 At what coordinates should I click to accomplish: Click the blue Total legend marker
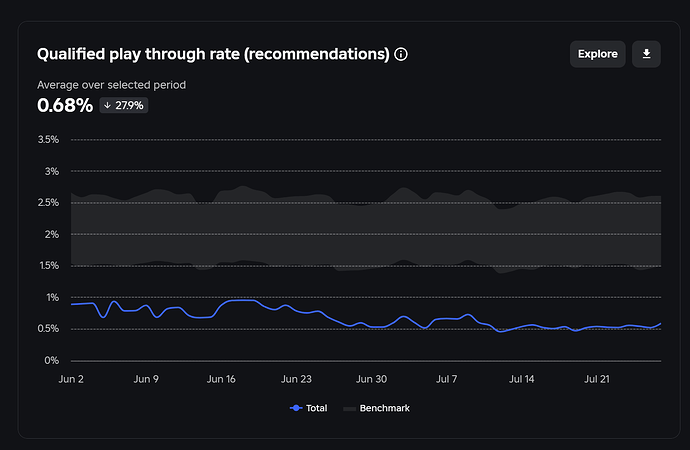[296, 408]
